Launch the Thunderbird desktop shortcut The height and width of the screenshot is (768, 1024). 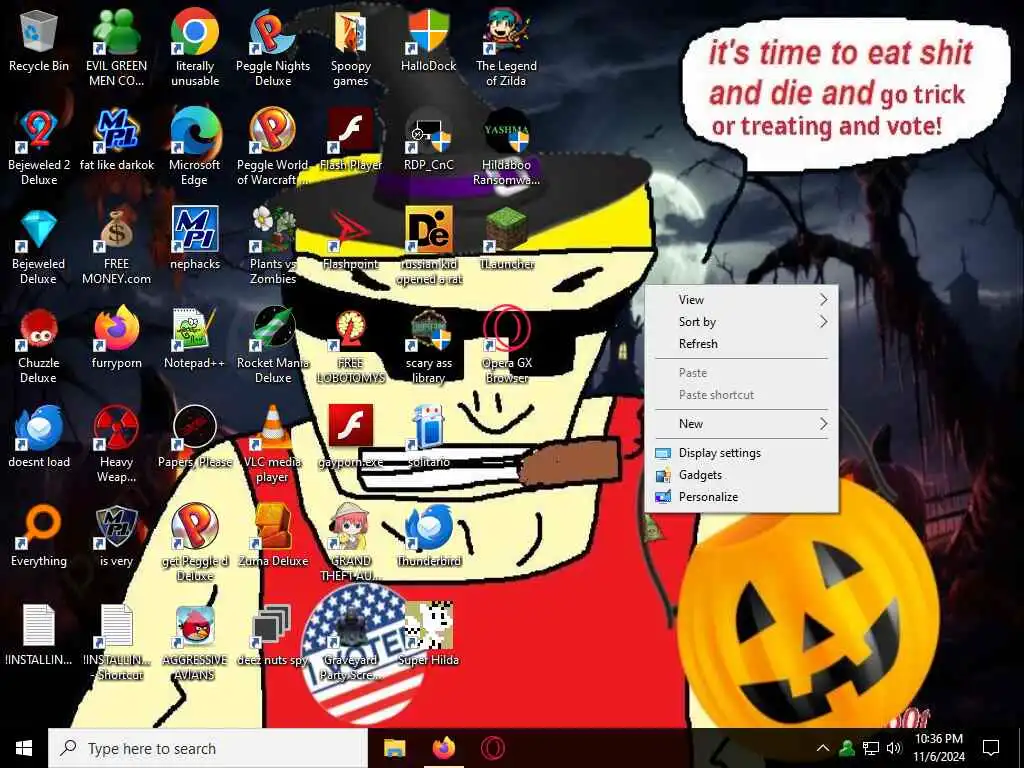pos(428,537)
